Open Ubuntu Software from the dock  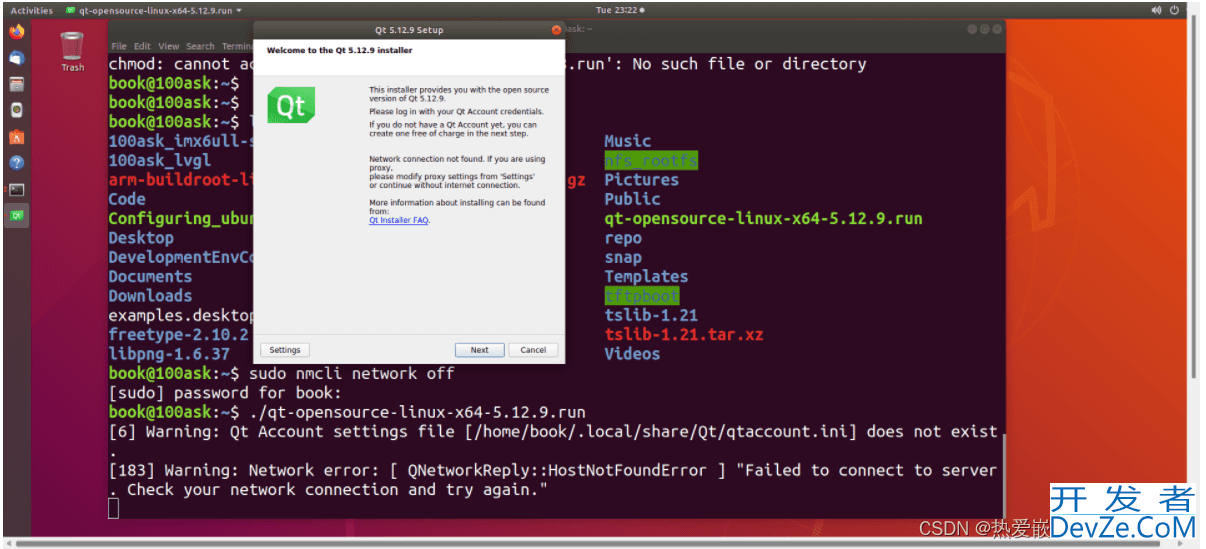tap(16, 136)
